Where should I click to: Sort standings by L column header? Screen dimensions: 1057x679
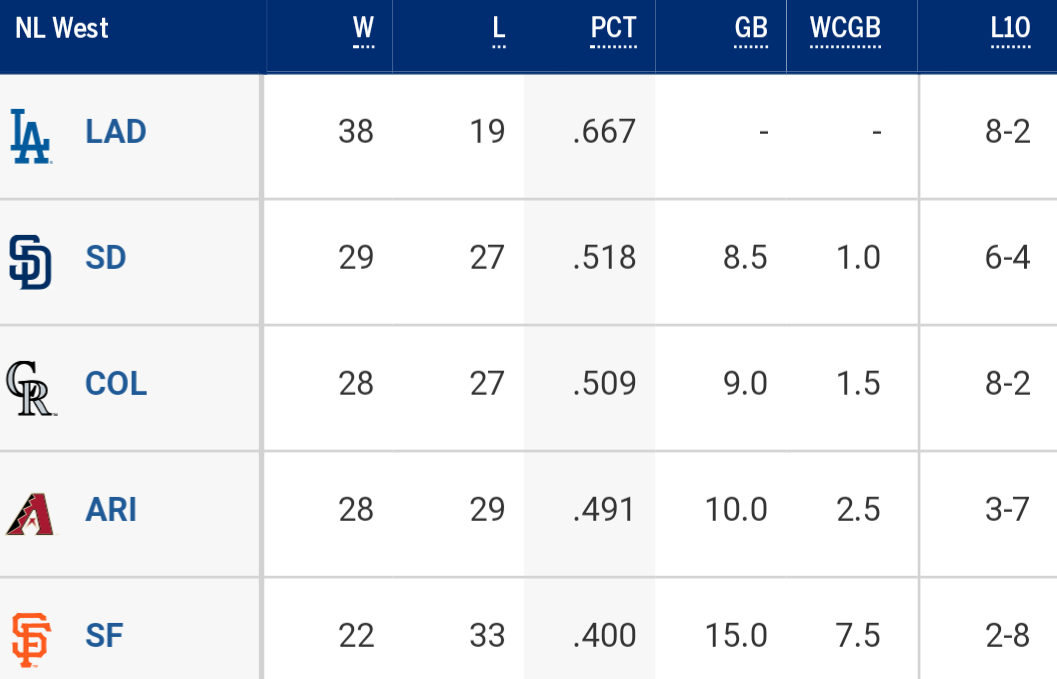coord(499,30)
